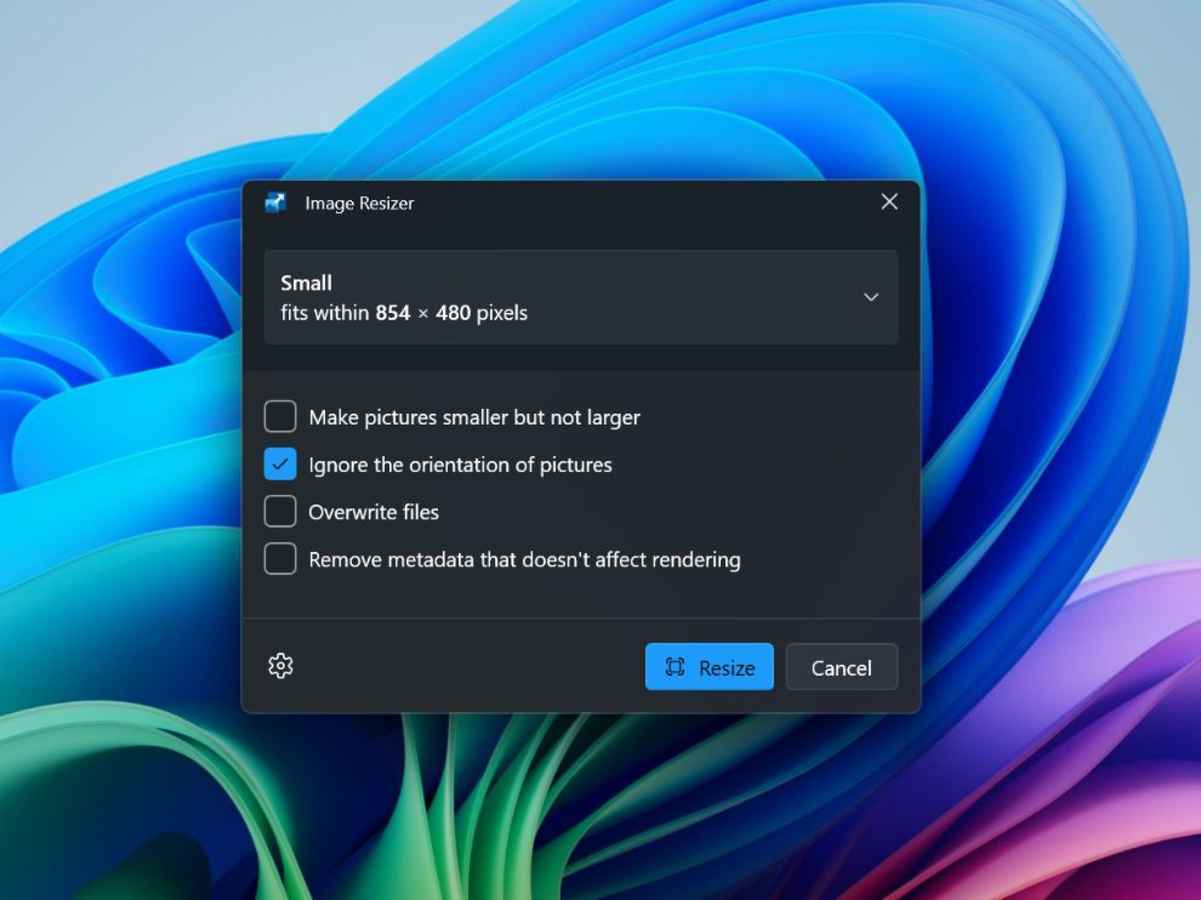Click the settings gear at the dialog's bottom left
1201x900 pixels.
[x=280, y=666]
